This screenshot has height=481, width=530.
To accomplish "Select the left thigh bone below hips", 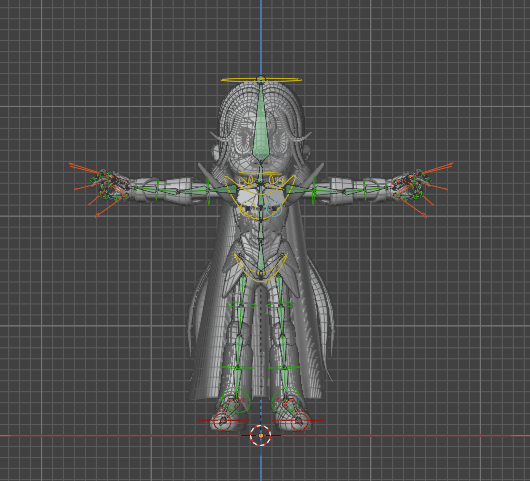I will 241,290.
